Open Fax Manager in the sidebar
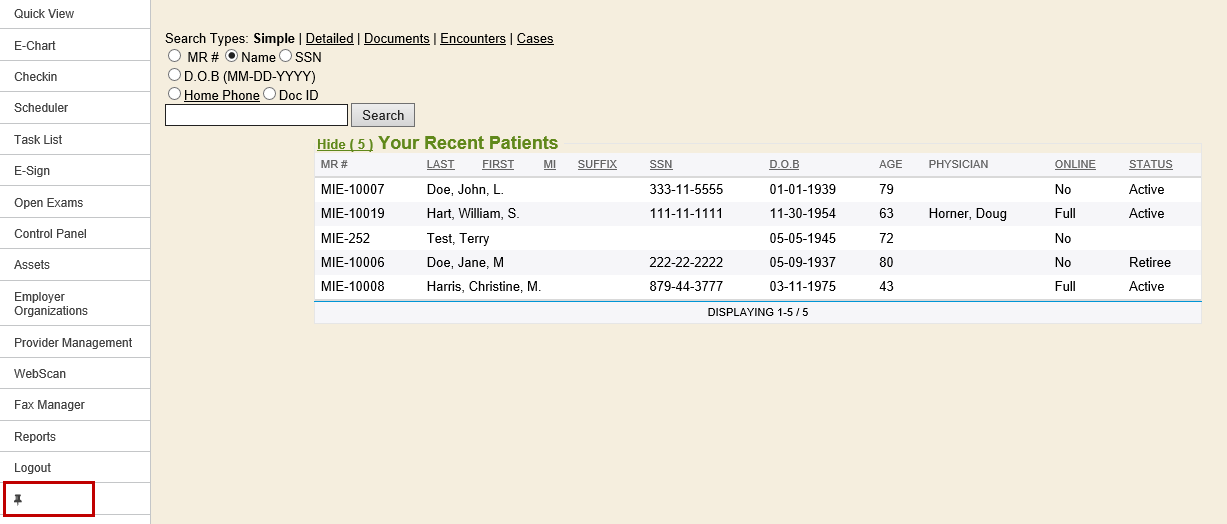 click(49, 405)
